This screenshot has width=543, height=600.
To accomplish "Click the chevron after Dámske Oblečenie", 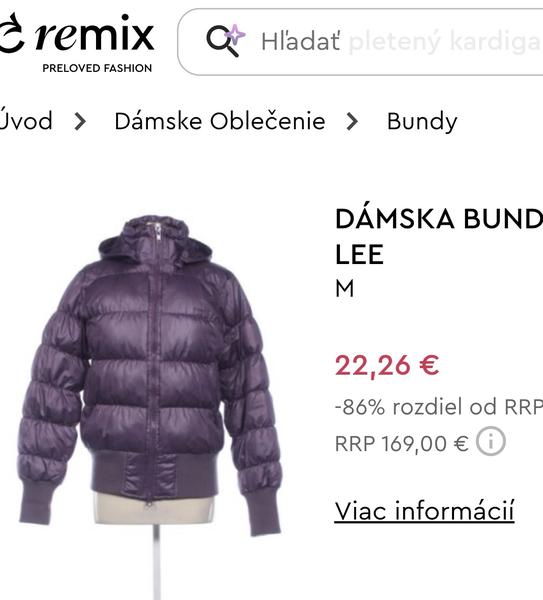I will click(352, 122).
